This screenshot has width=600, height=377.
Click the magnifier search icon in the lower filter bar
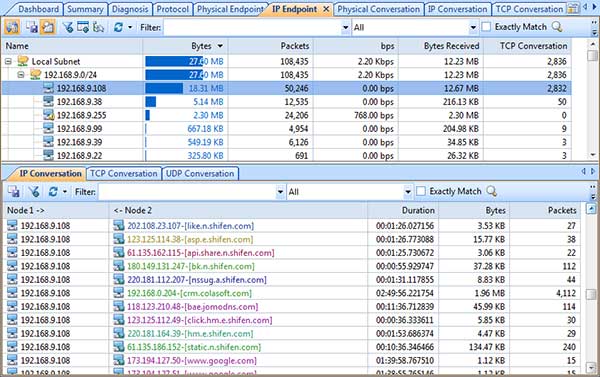pos(491,191)
